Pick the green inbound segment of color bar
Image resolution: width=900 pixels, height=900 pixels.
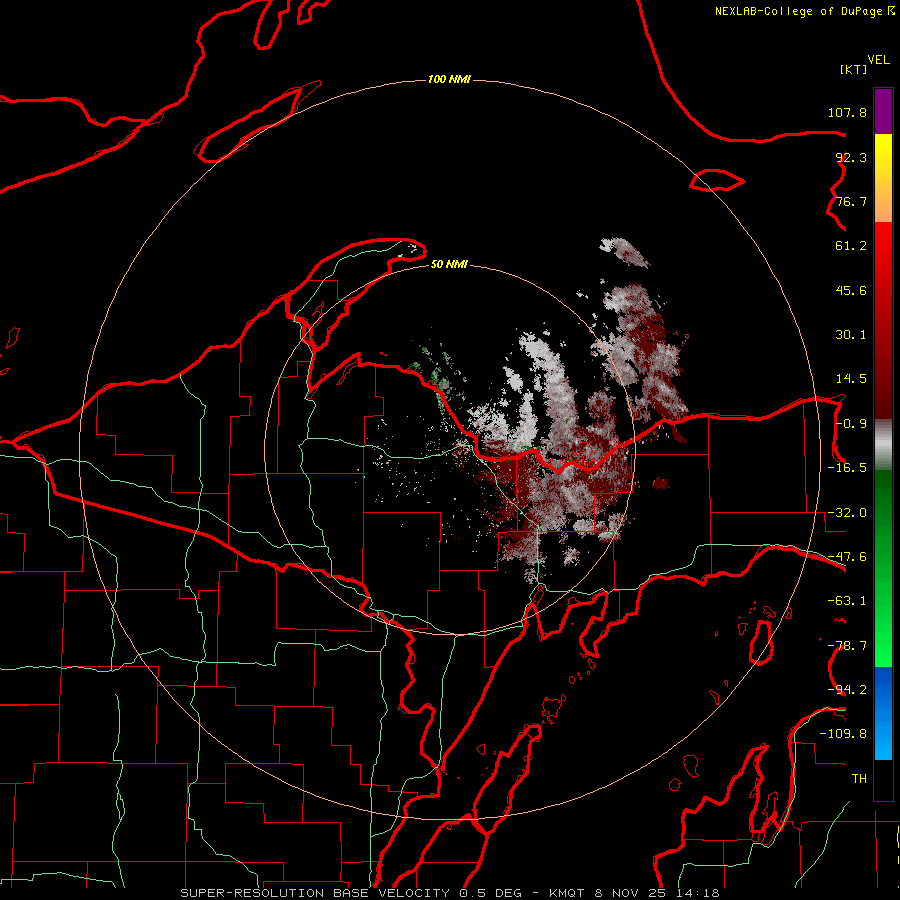(883, 568)
